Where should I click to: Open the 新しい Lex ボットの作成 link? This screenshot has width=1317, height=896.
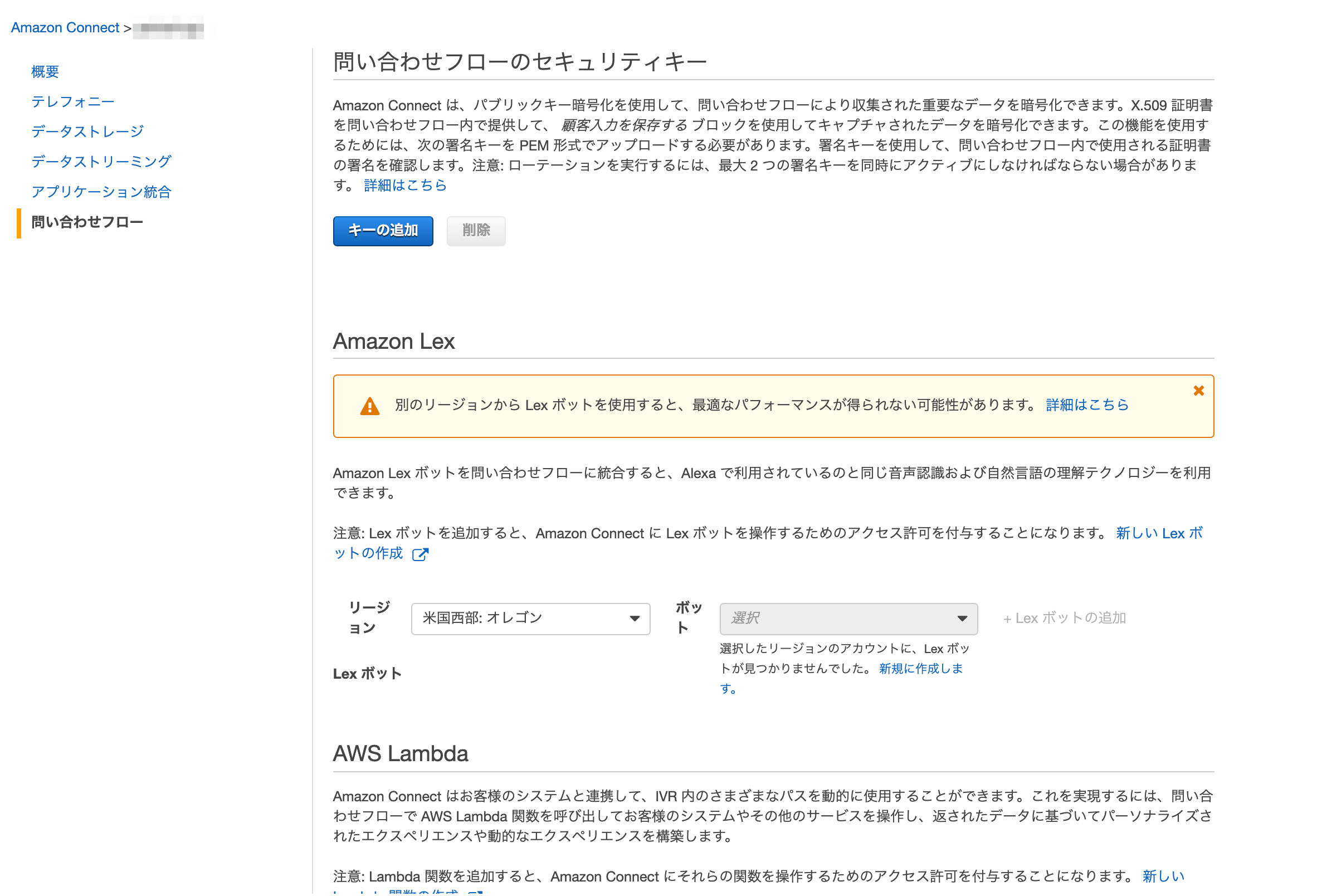tap(1158, 533)
